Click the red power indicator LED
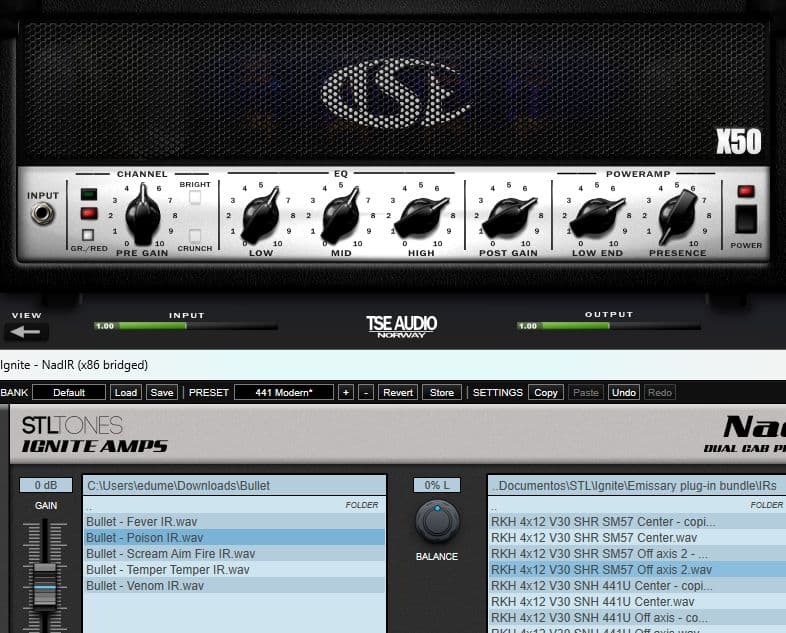The height and width of the screenshot is (633, 786). point(746,191)
